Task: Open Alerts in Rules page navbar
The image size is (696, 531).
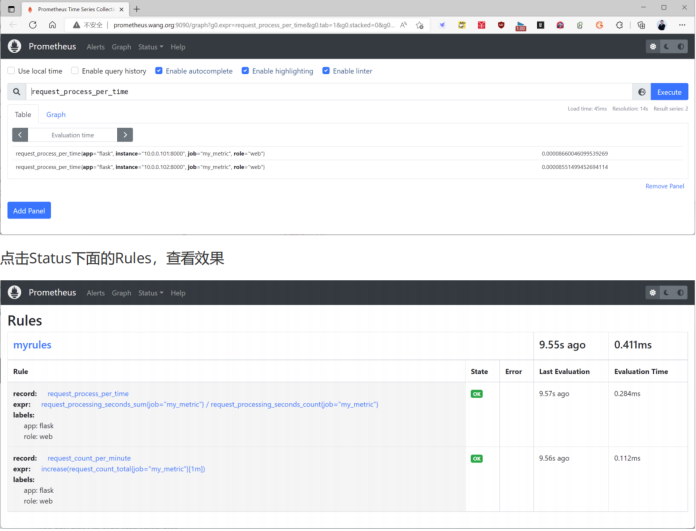Action: pos(95,293)
